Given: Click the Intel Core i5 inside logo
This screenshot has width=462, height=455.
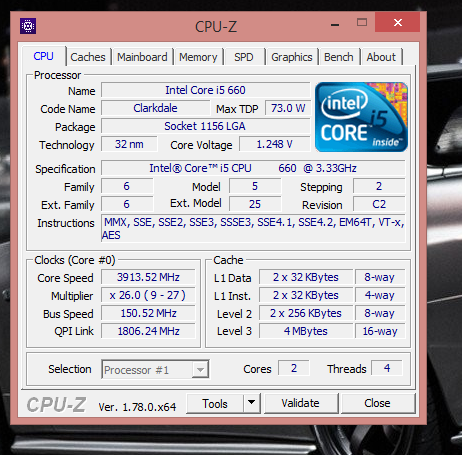Looking at the screenshot, I should pyautogui.click(x=361, y=117).
